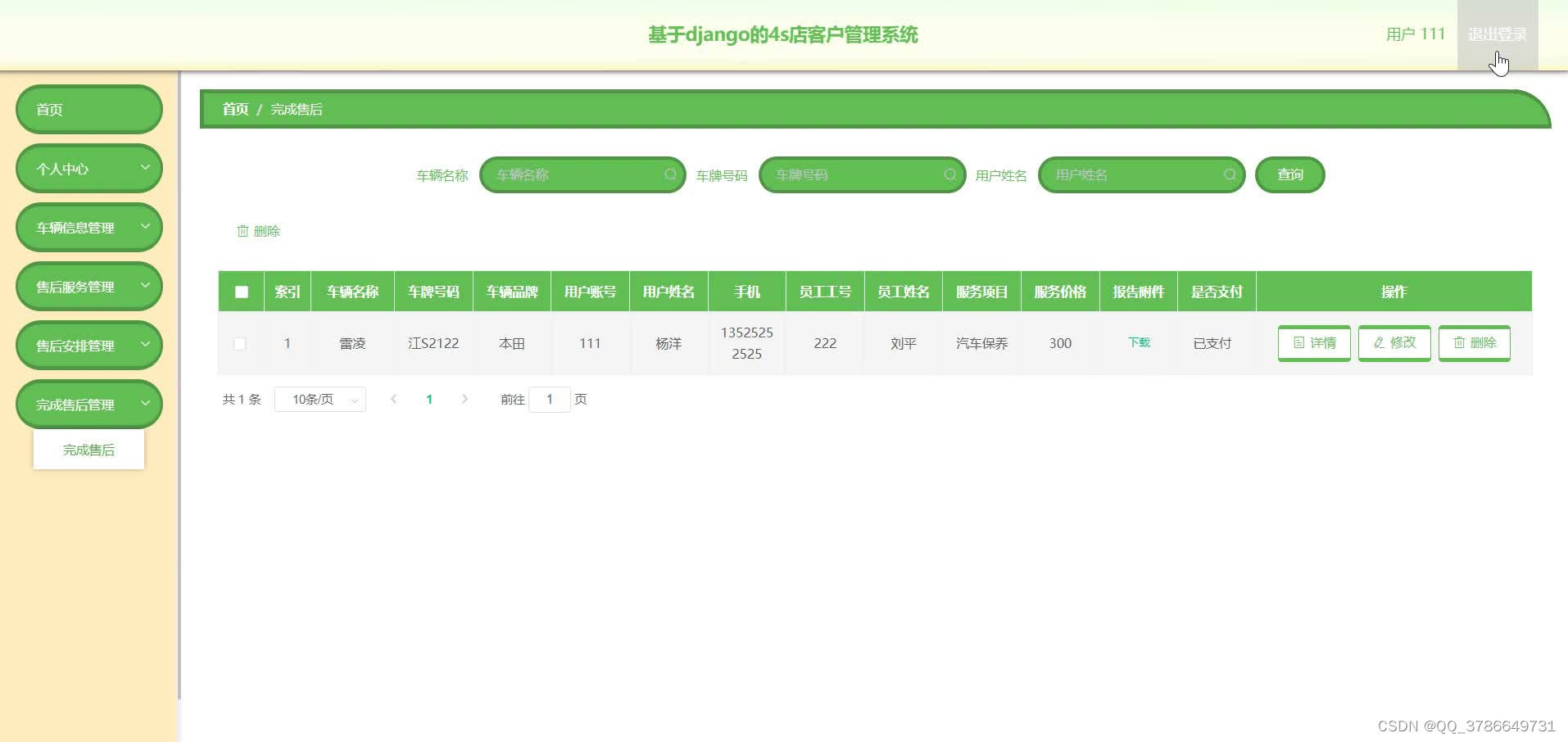Click the 已支付 payment status cell

pyautogui.click(x=1212, y=343)
